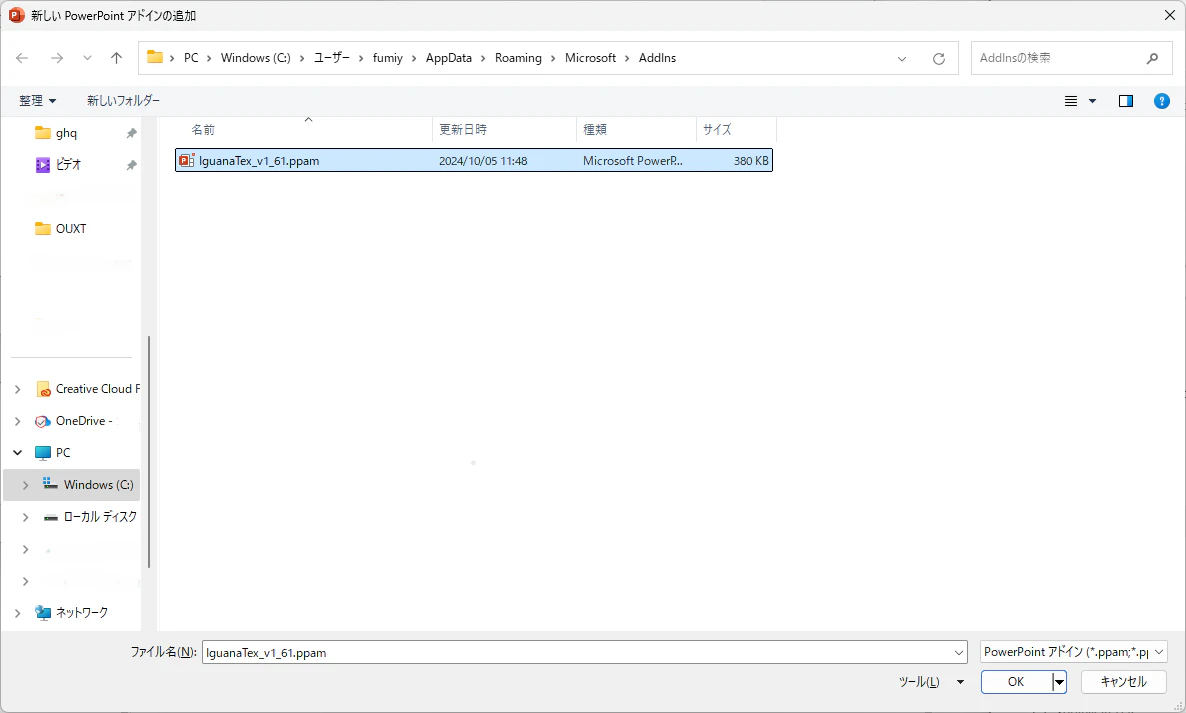The image size is (1186, 713).
Task: Expand ネットワーク node
Action: [x=17, y=613]
